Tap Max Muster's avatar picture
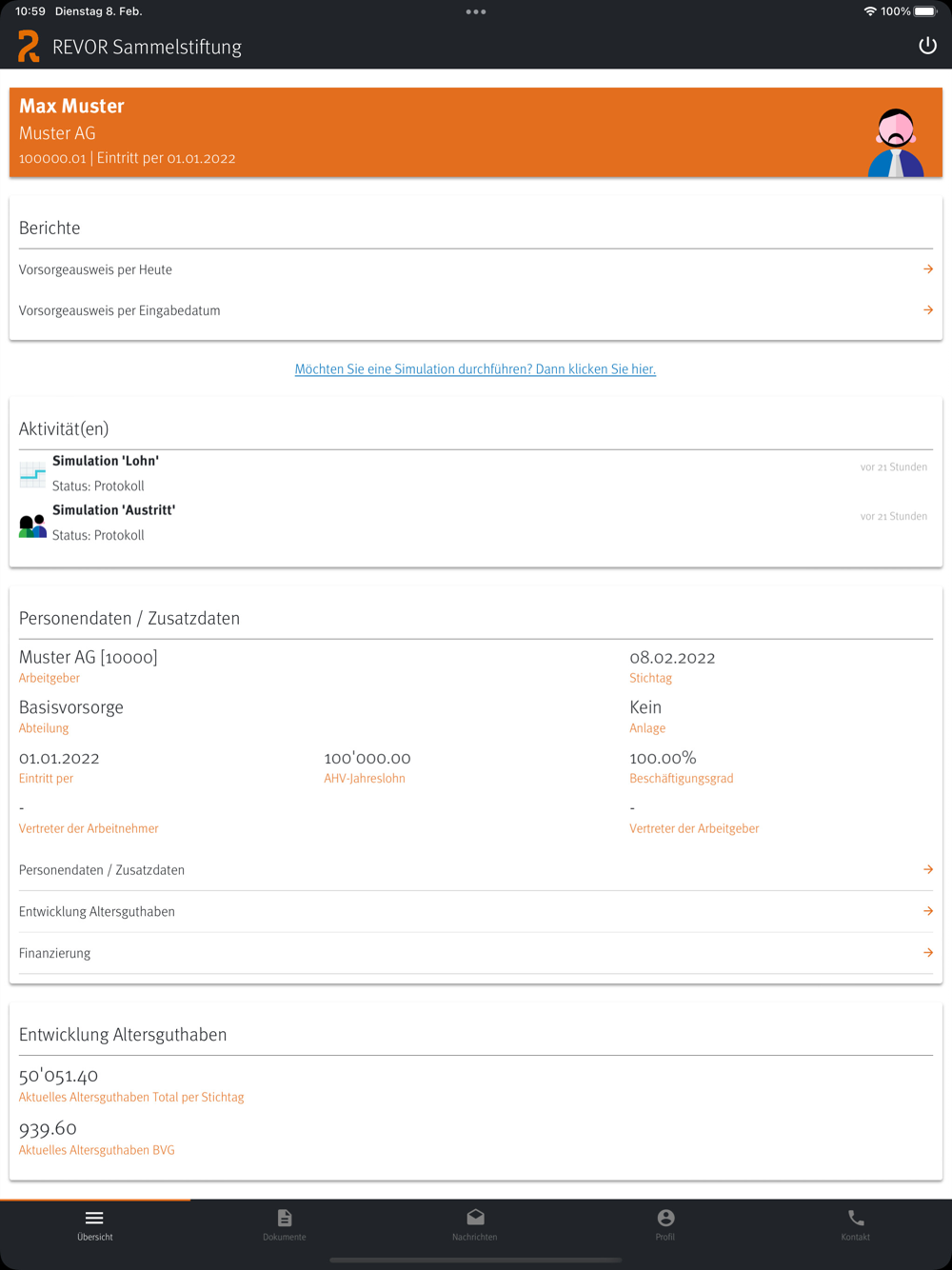Screen dimensions: 952x1270 pyautogui.click(x=895, y=142)
